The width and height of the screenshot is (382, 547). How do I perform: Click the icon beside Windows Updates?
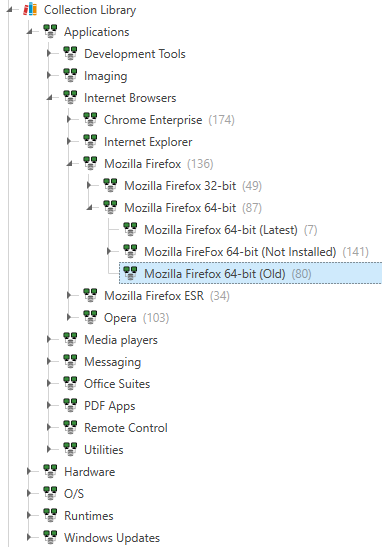[50, 537]
